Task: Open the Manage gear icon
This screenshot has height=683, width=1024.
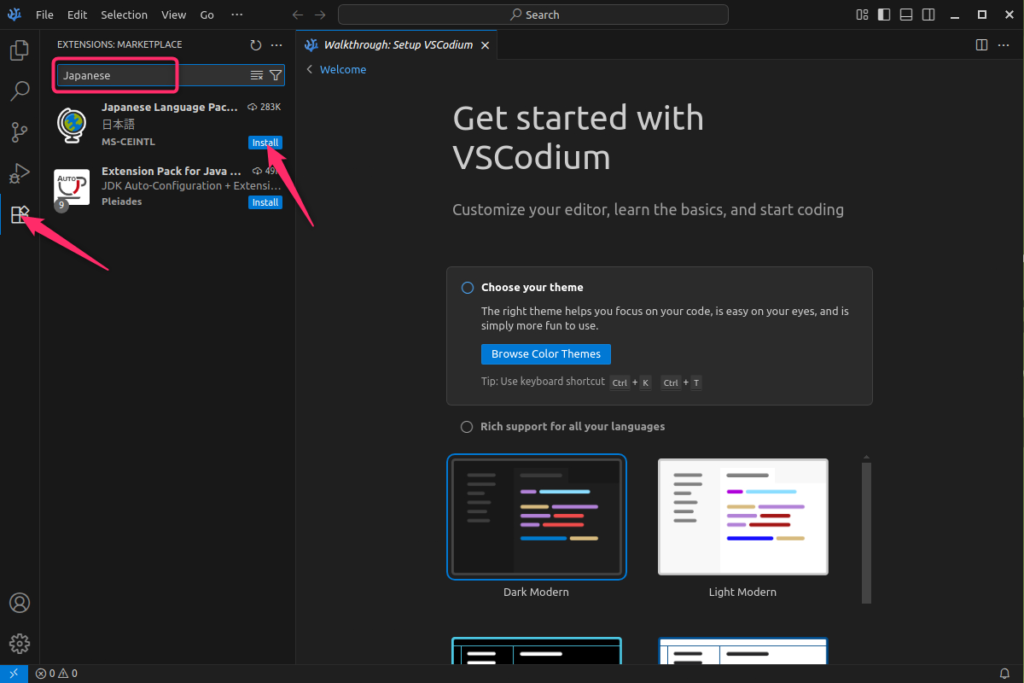Action: (19, 644)
